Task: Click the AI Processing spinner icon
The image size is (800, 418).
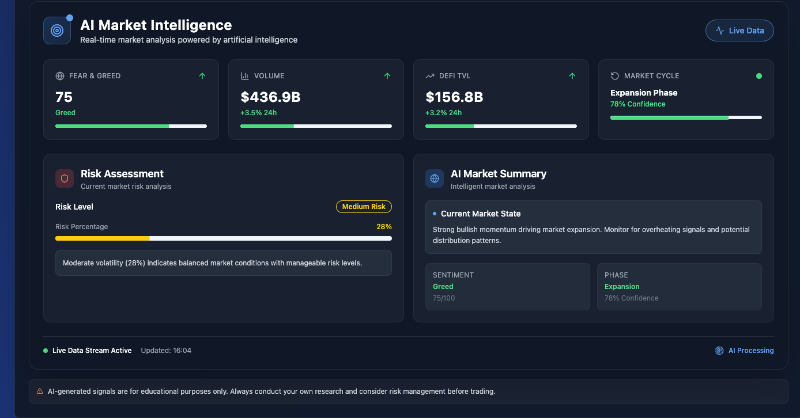Action: click(719, 351)
